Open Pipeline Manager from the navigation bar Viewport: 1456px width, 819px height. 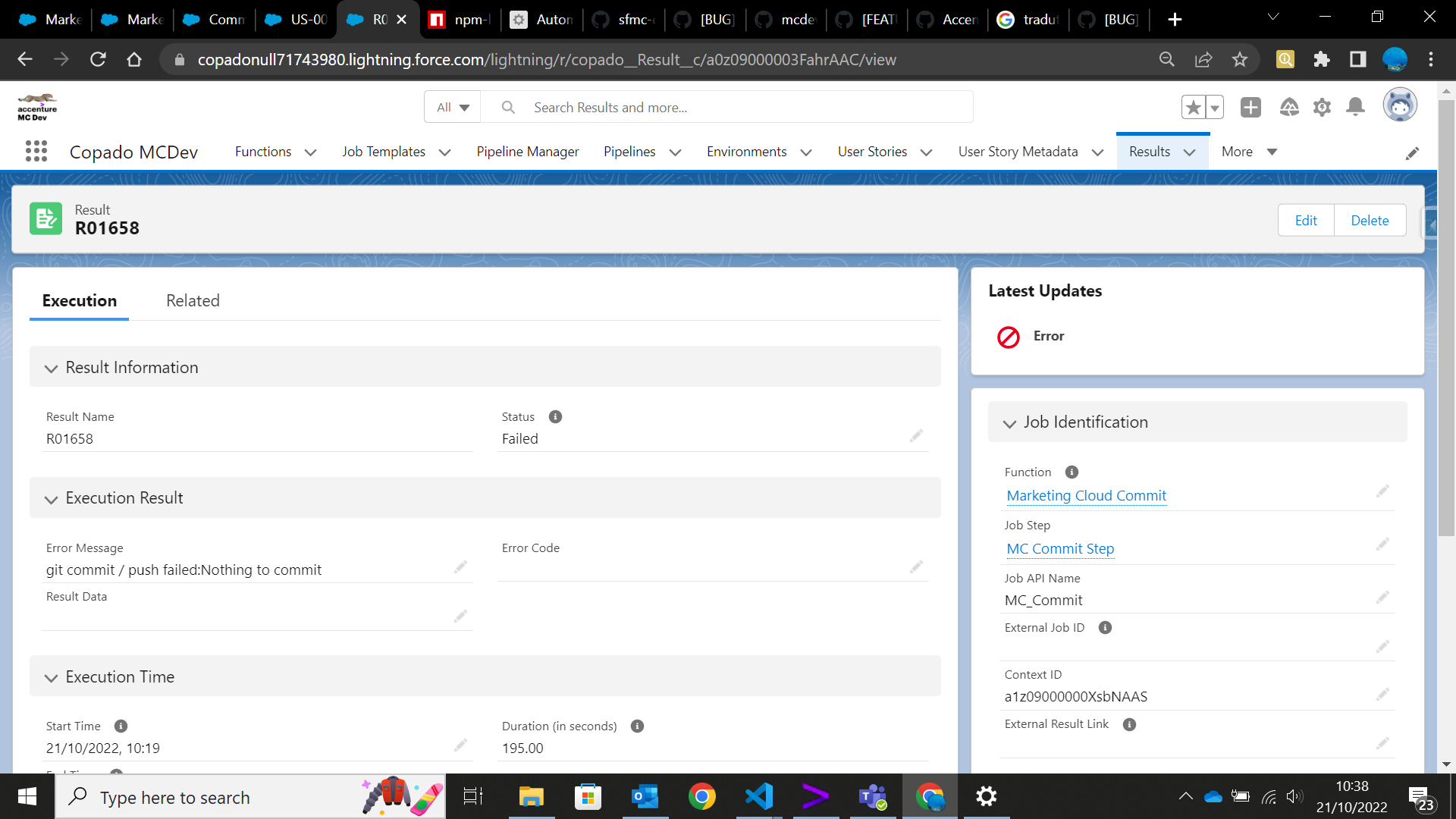pos(528,151)
